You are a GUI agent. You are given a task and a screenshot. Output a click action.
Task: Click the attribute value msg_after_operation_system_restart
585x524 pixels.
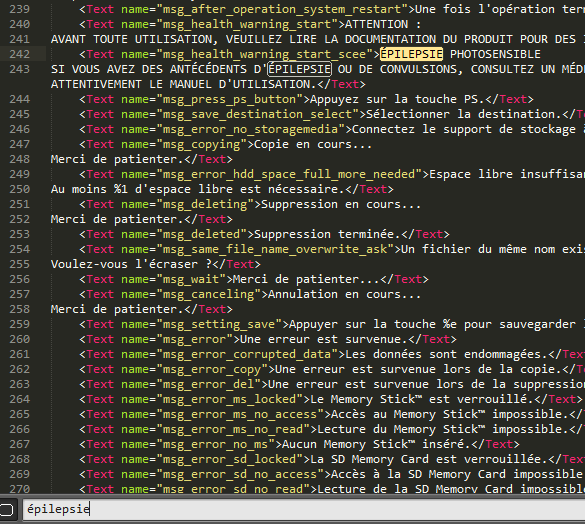pos(282,9)
